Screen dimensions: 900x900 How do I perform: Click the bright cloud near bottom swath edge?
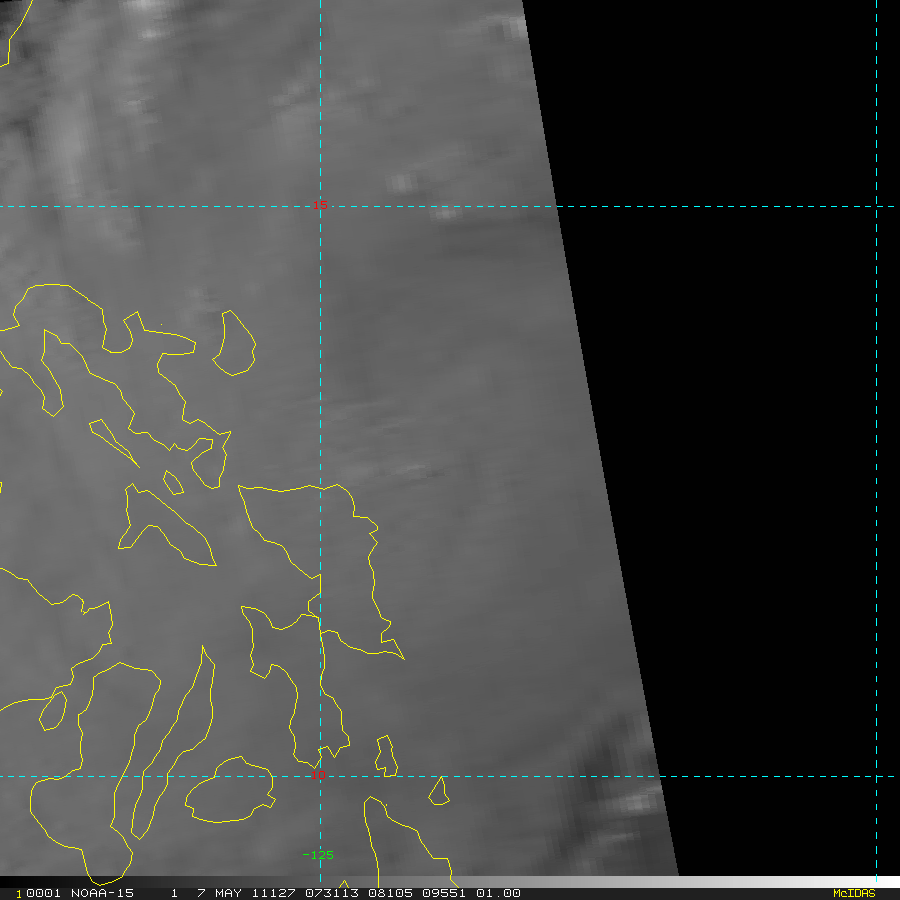pyautogui.click(x=635, y=802)
